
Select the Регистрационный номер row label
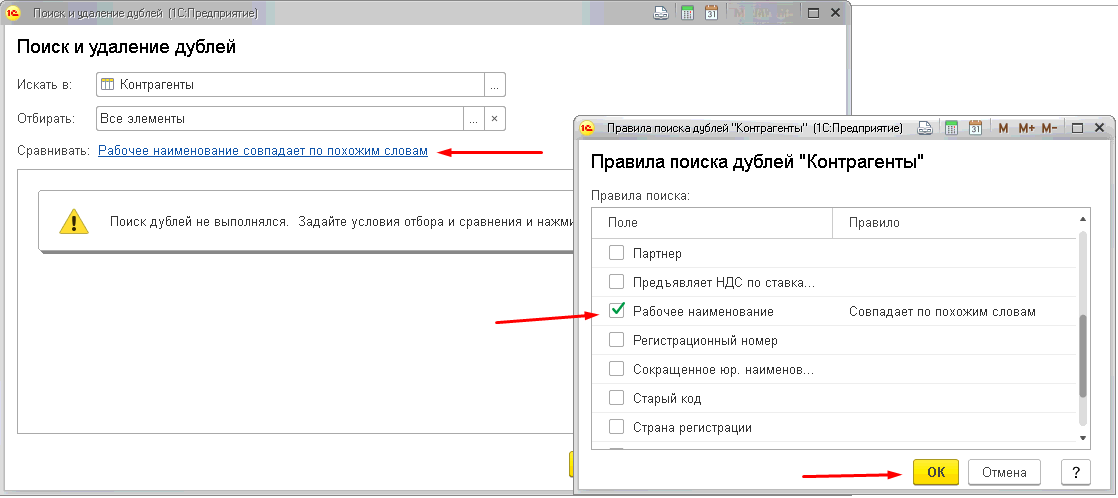click(x=705, y=340)
